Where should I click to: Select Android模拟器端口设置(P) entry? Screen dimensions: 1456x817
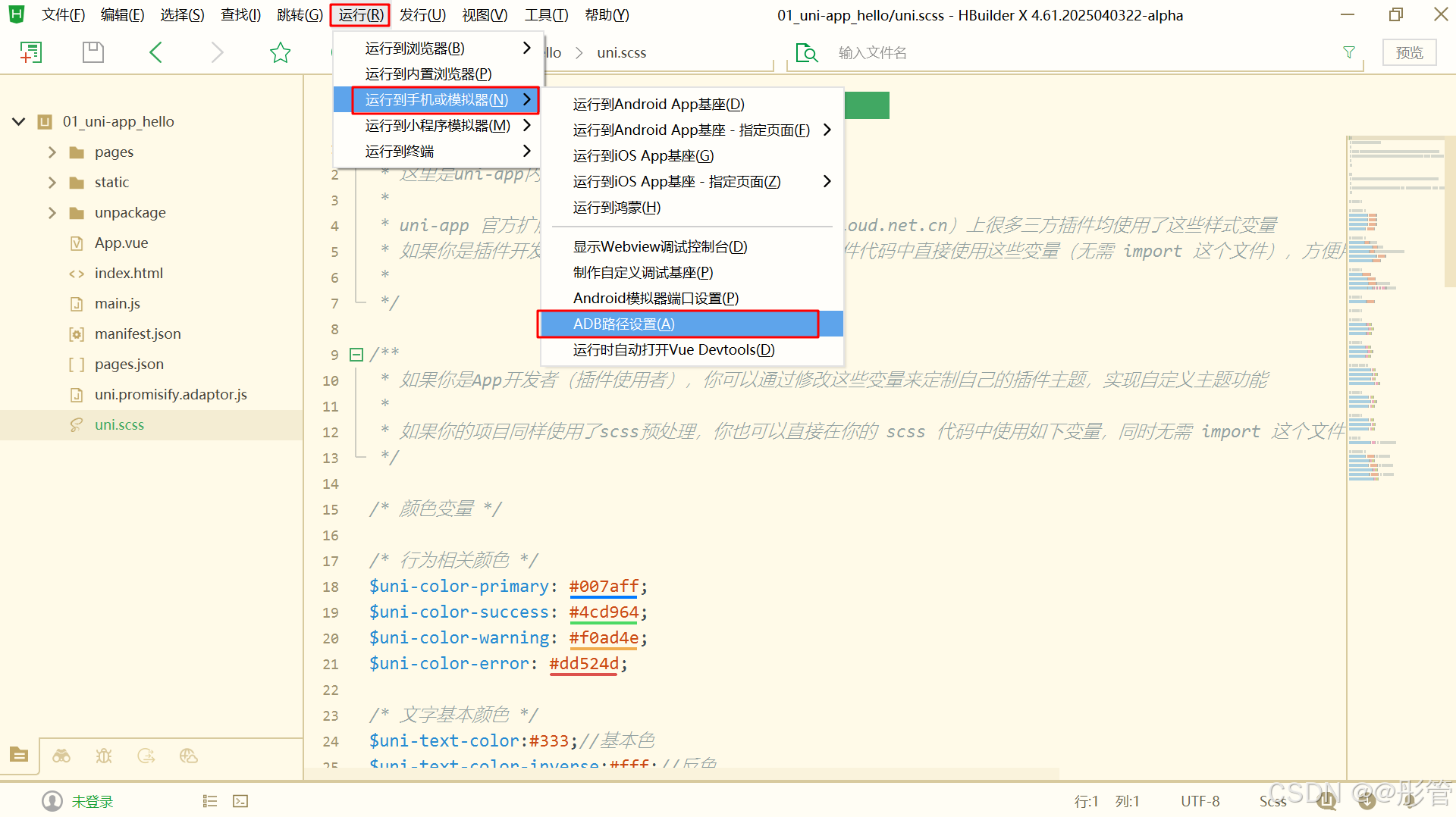(692, 298)
